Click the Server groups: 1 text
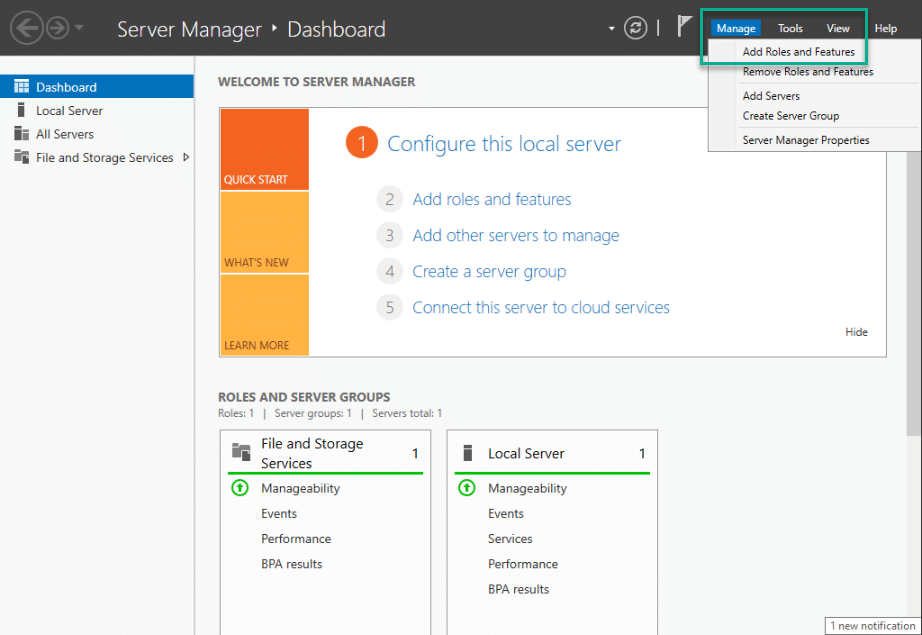922x635 pixels. [313, 413]
